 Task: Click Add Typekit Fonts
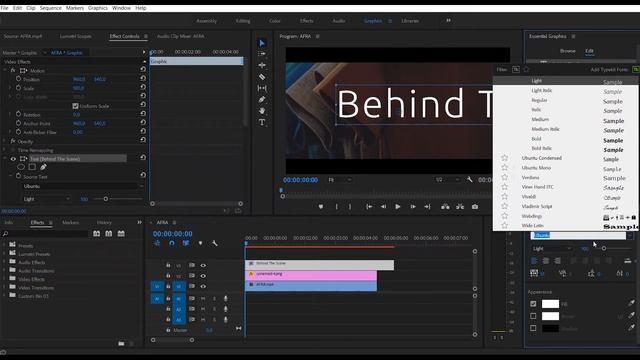(x=609, y=70)
